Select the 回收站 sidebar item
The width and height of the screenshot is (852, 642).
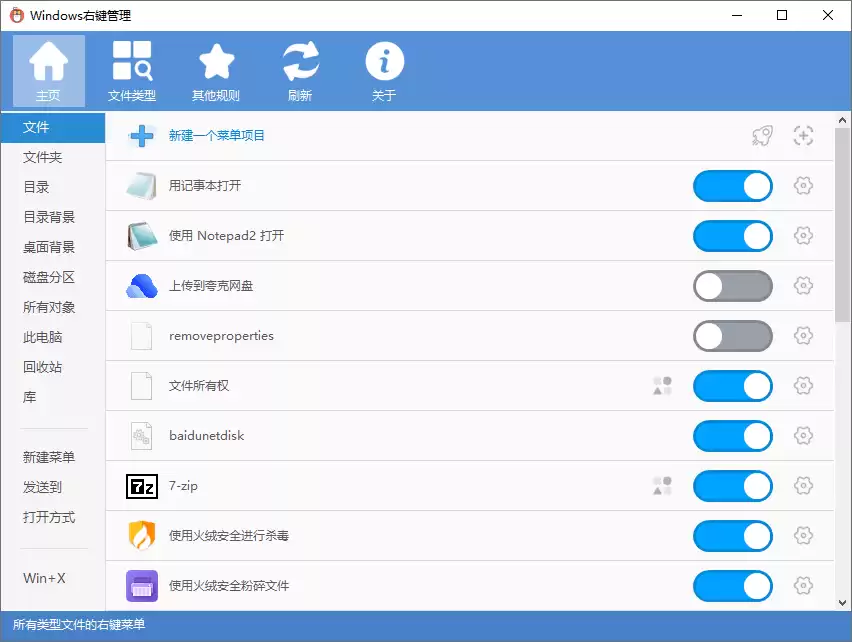[43, 367]
